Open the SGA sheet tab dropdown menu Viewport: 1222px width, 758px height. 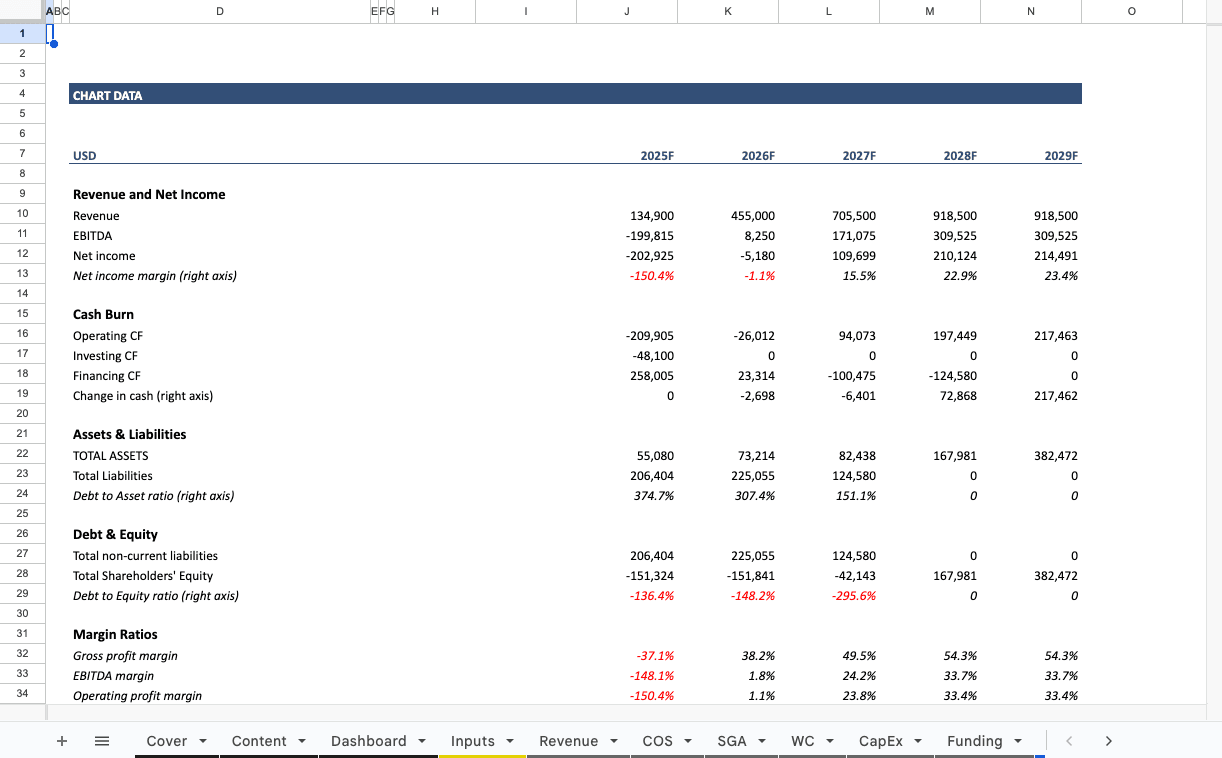[763, 741]
